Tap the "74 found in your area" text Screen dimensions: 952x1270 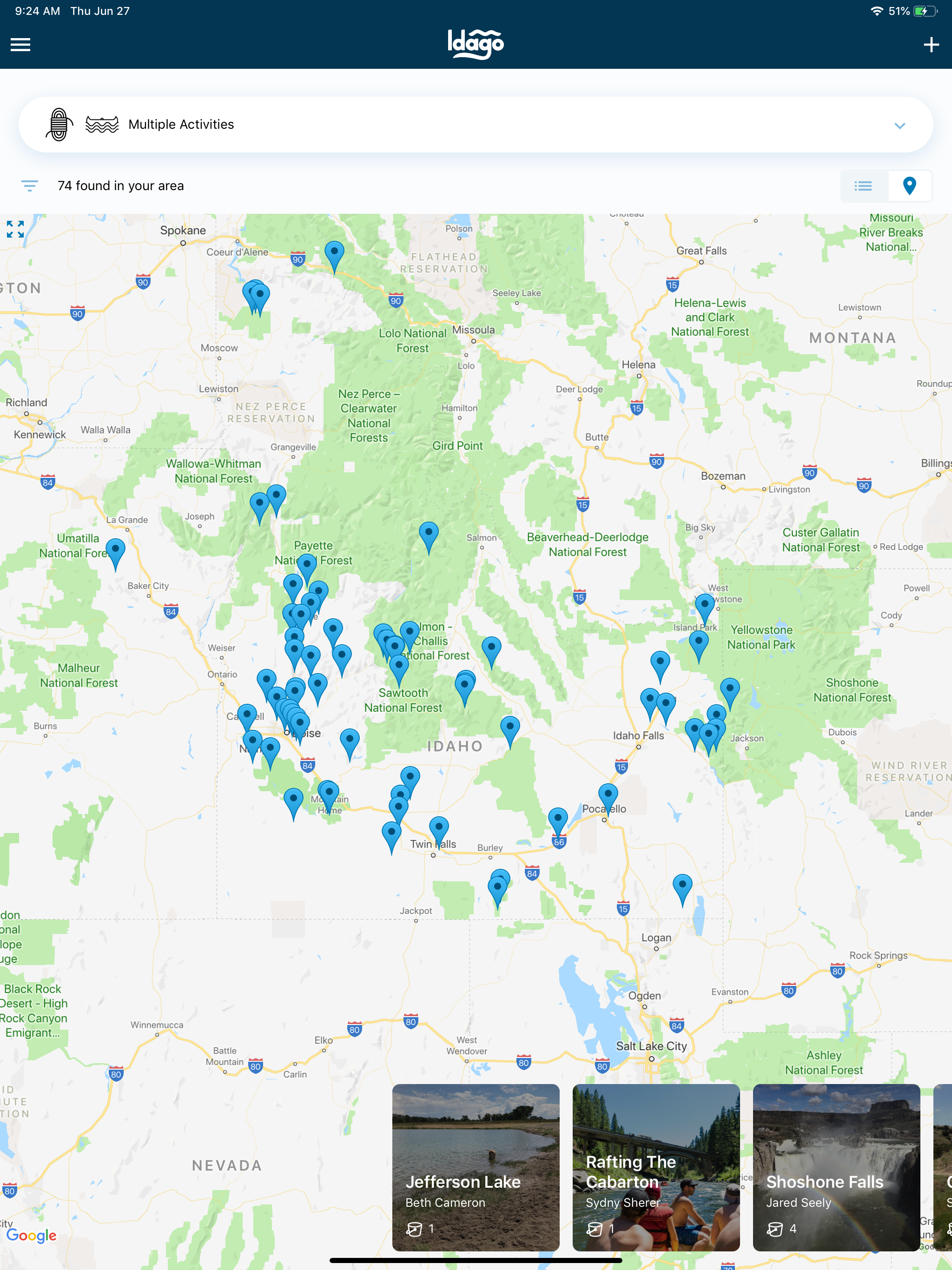120,185
